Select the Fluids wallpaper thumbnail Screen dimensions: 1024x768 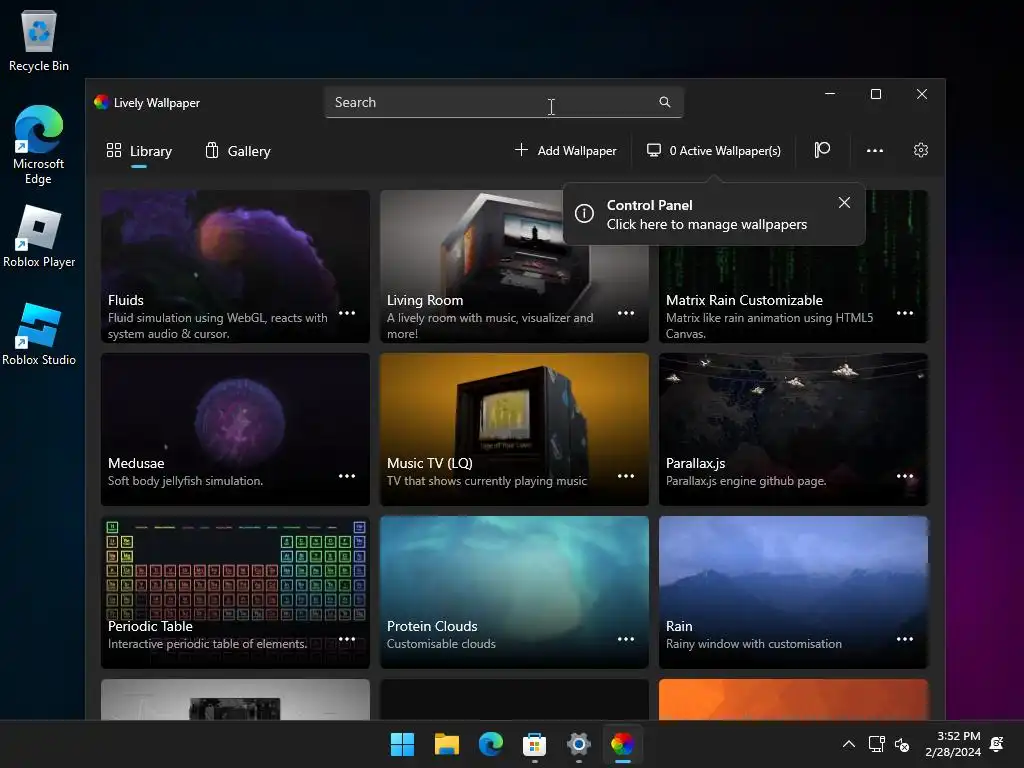[235, 266]
